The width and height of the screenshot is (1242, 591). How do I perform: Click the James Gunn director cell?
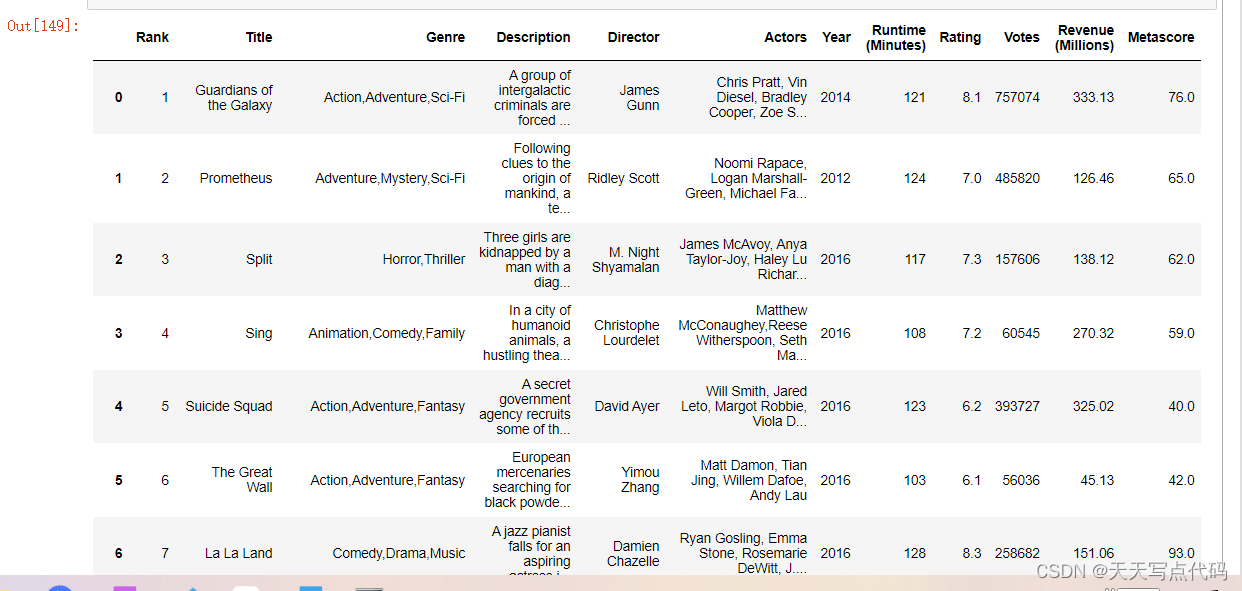639,98
